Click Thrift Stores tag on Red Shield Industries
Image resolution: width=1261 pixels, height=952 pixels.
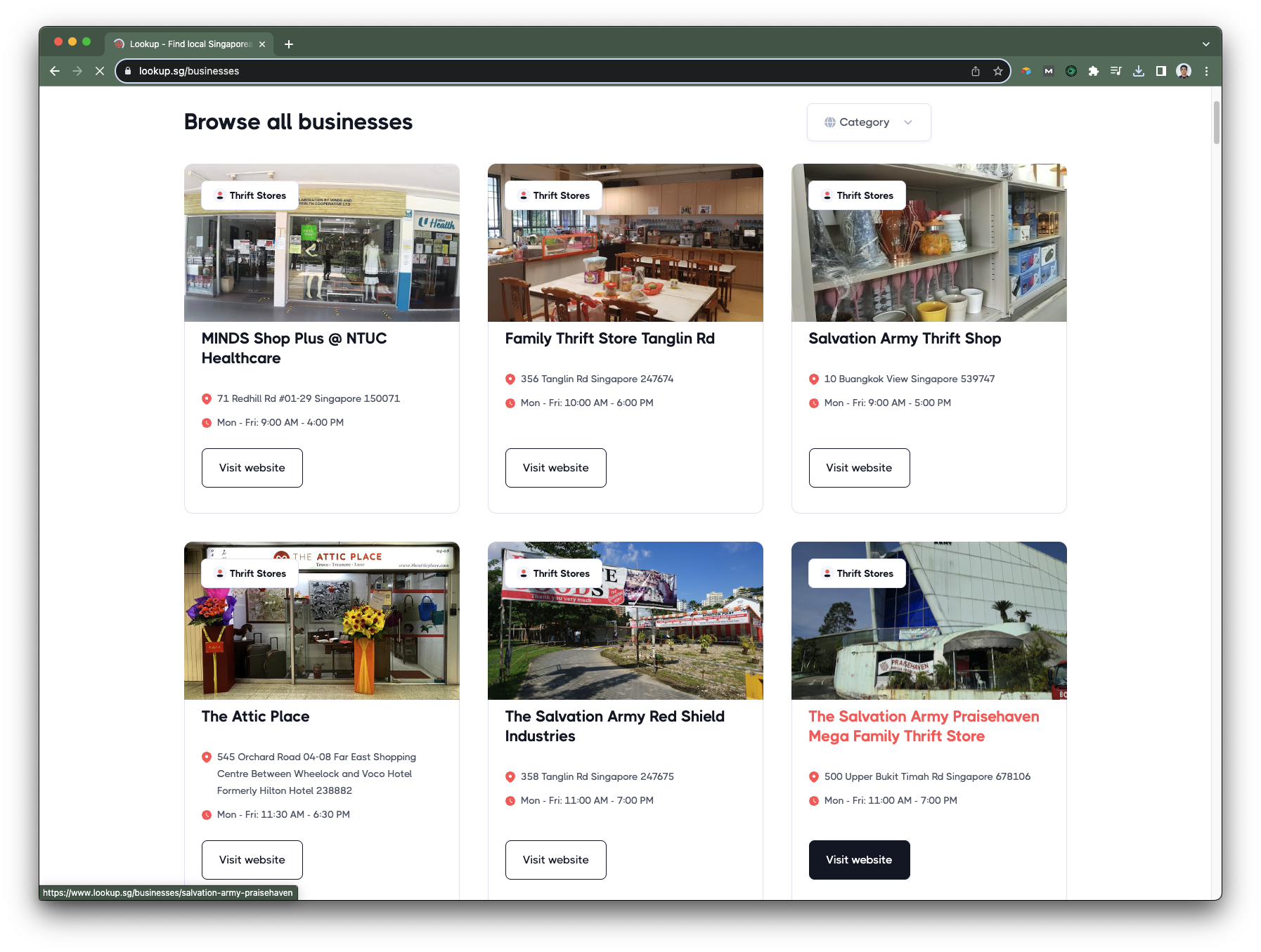(553, 573)
